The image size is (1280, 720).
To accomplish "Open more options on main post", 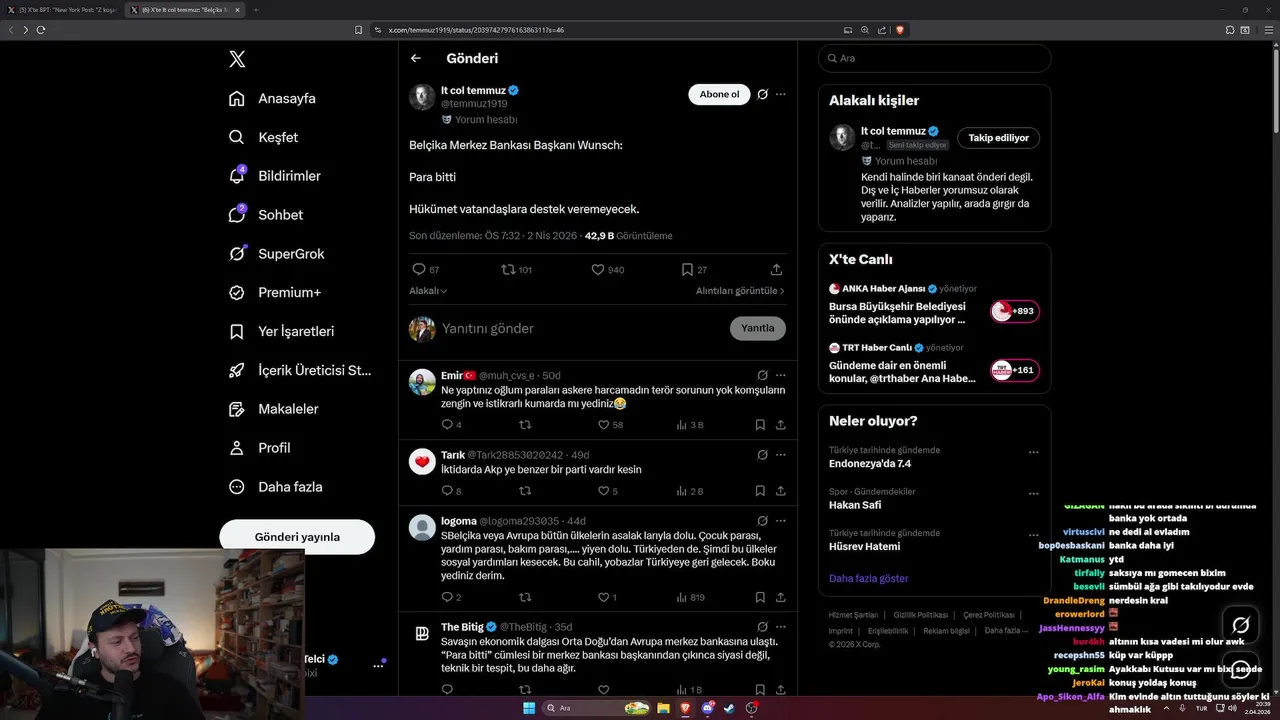I will 781,94.
